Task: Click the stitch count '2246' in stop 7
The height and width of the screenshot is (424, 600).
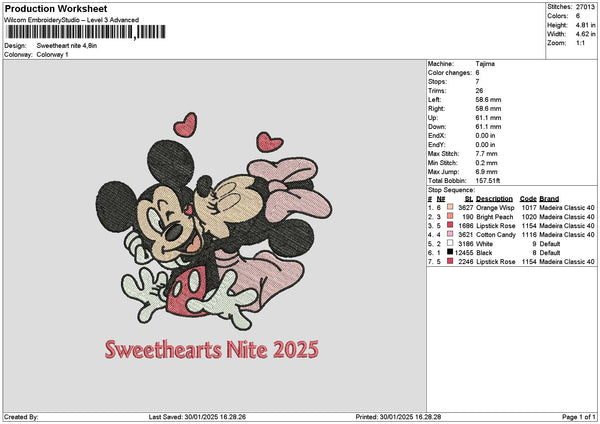Action: [466, 262]
